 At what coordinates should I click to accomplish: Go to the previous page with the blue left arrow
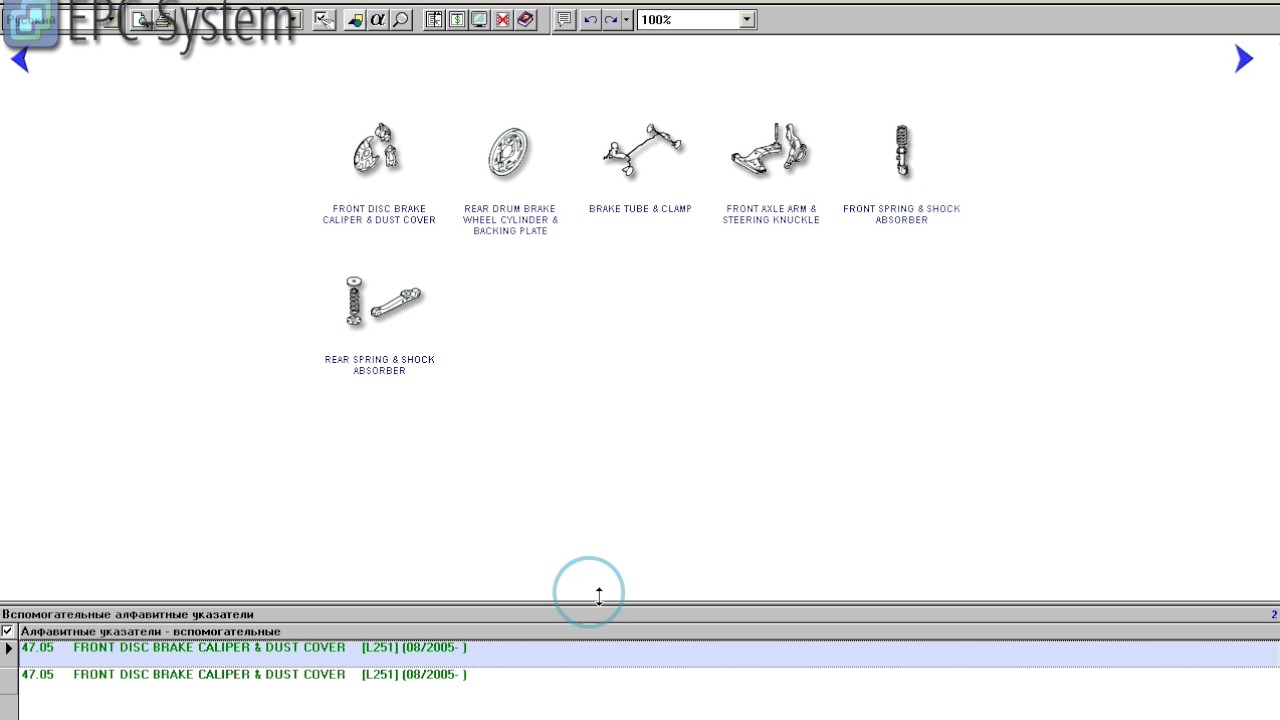click(x=20, y=60)
